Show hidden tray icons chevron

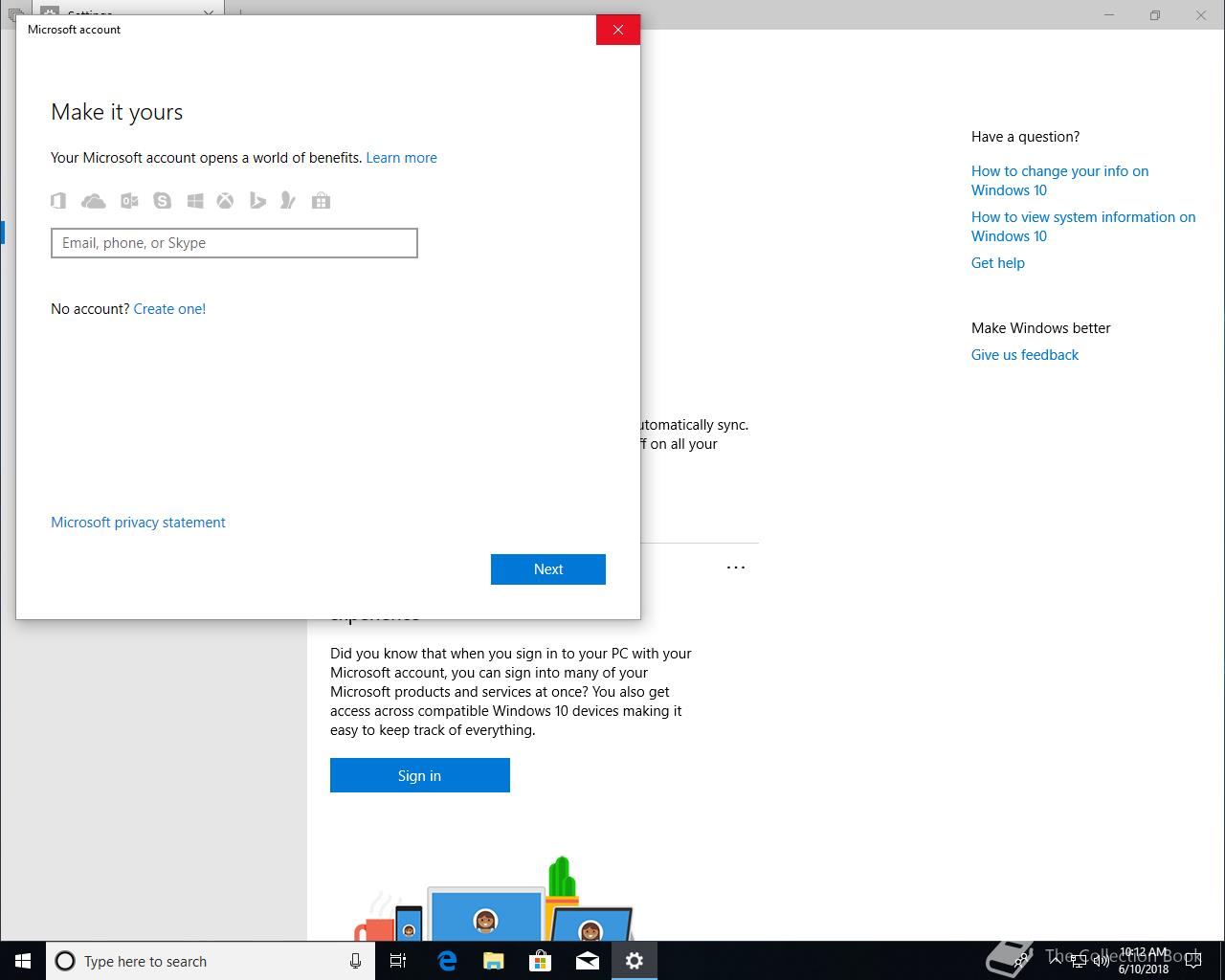tap(1055, 961)
